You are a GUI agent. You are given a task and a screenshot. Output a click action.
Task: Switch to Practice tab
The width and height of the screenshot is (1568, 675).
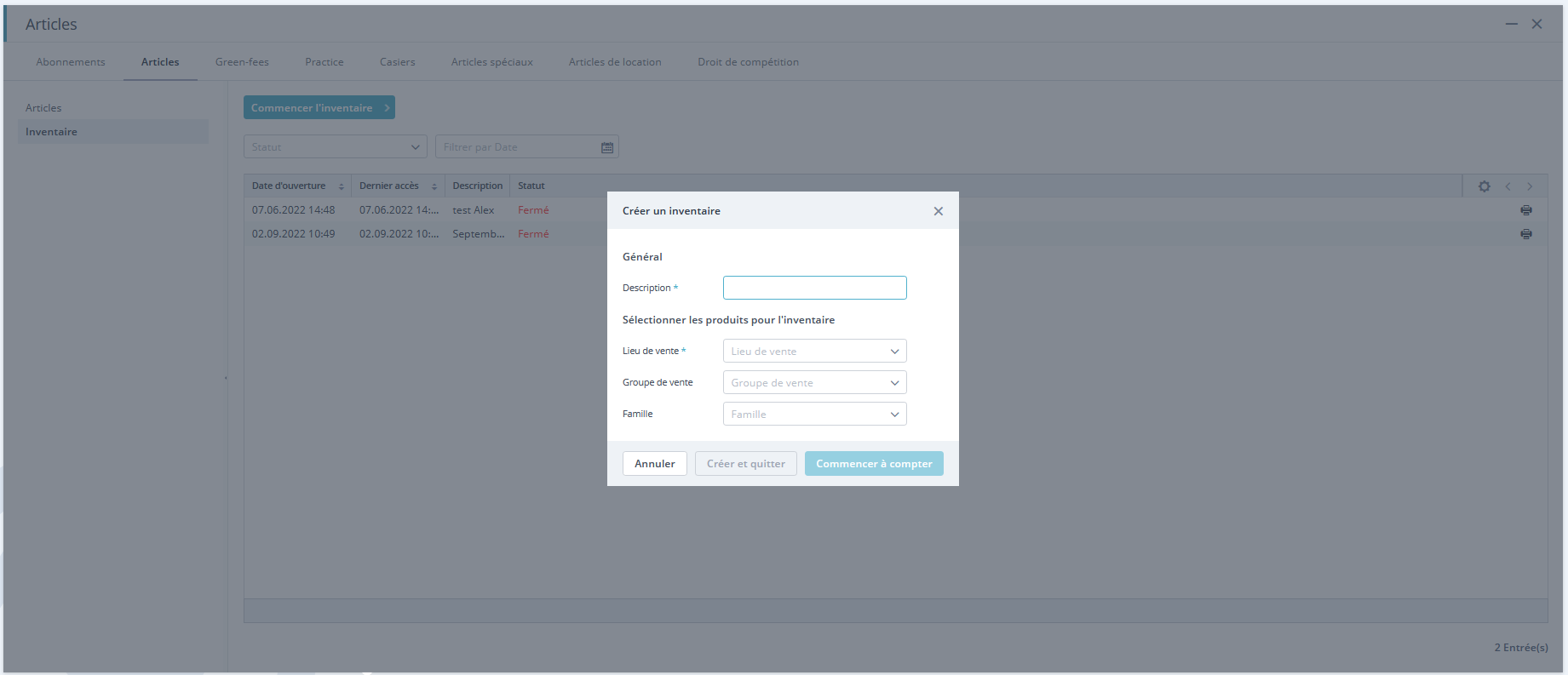tap(325, 62)
